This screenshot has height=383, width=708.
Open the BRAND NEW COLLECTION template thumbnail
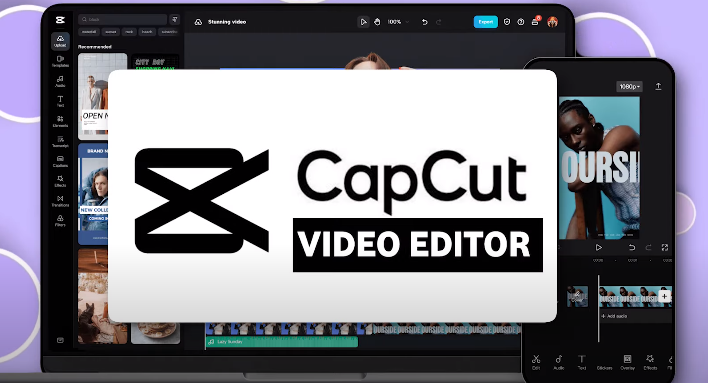93,194
